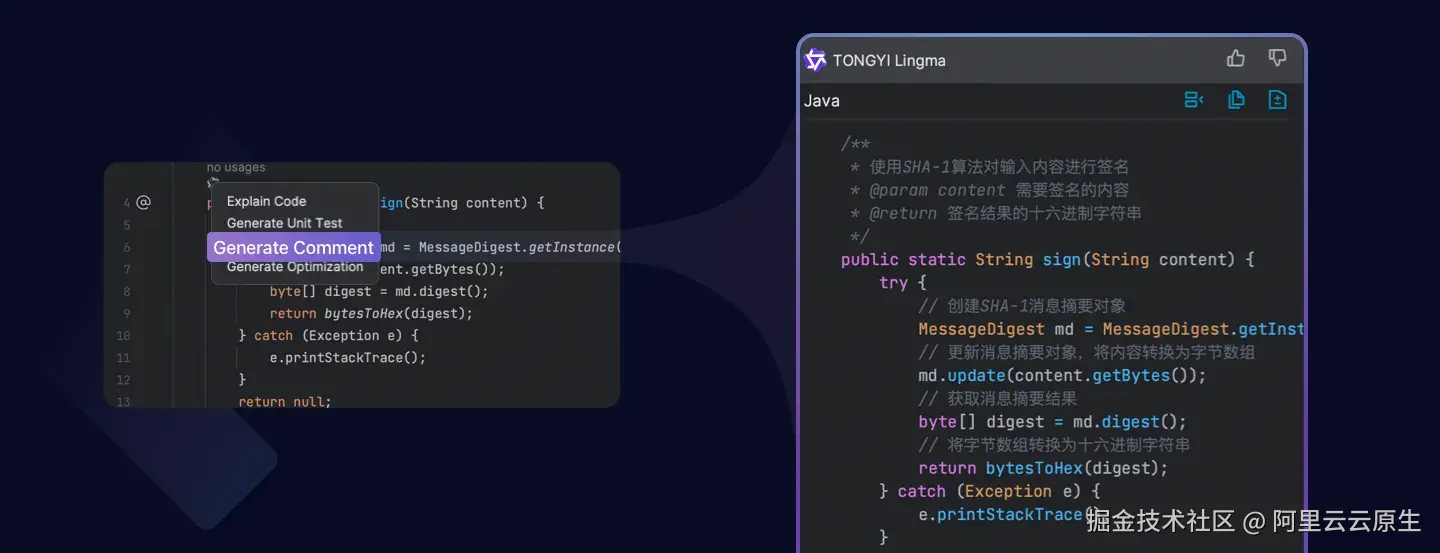Click 'byte[] digest = md.digest();' in Lingma panel
Screen dimensions: 1440x553
pos(1053,422)
